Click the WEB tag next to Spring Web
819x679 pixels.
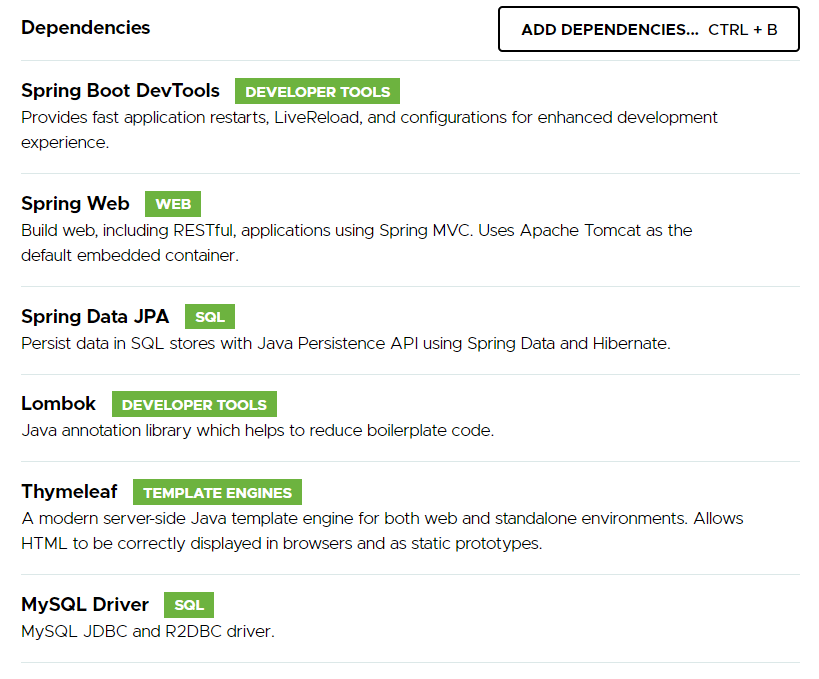tap(173, 204)
